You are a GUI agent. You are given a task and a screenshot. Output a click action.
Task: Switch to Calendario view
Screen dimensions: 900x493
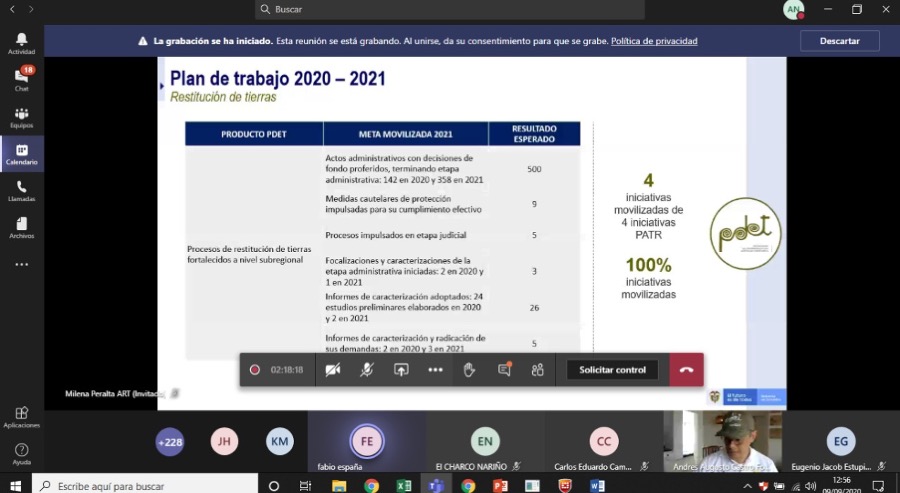pyautogui.click(x=21, y=155)
